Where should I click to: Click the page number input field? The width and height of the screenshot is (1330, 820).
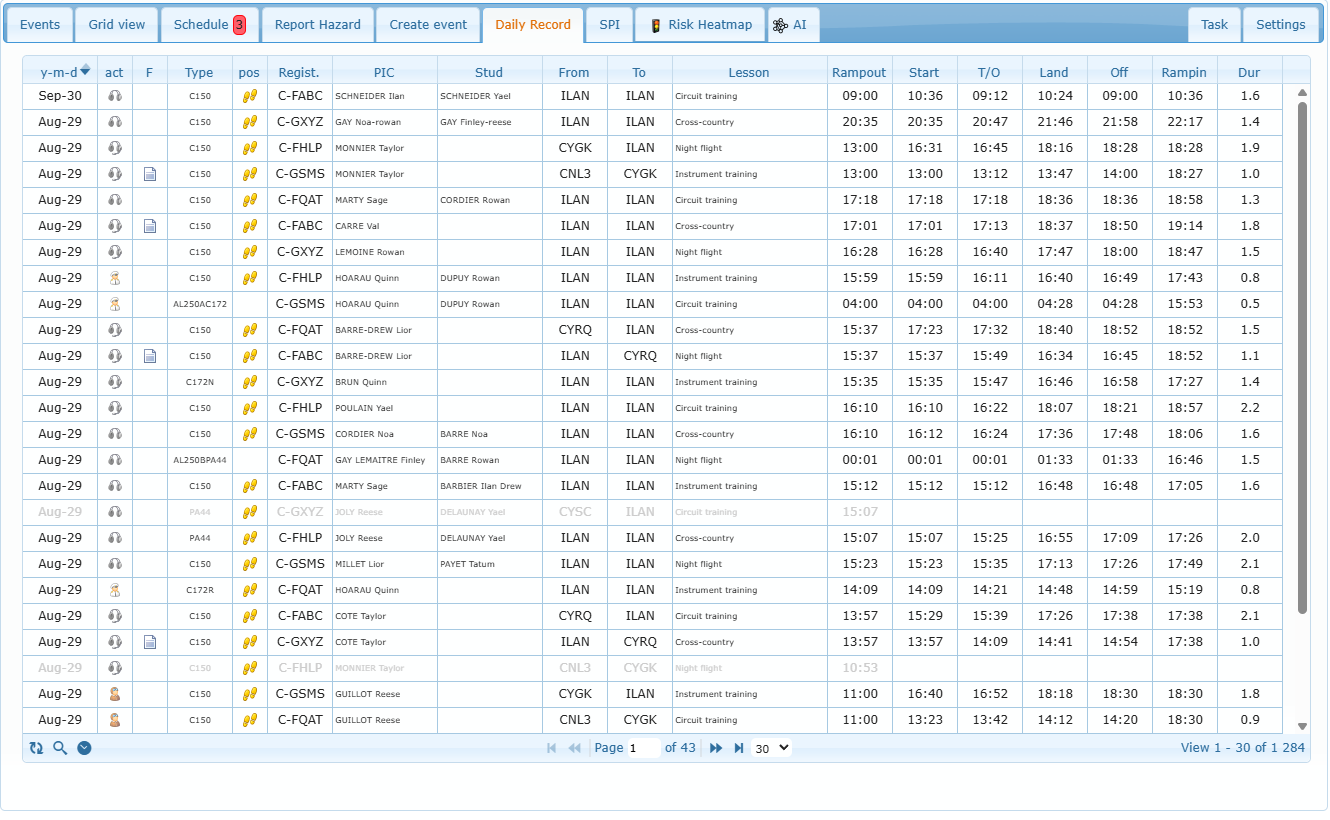[643, 748]
